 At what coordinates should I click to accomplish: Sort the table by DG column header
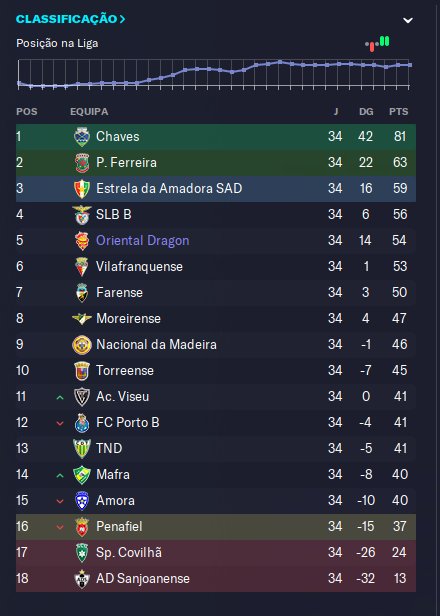(x=366, y=112)
